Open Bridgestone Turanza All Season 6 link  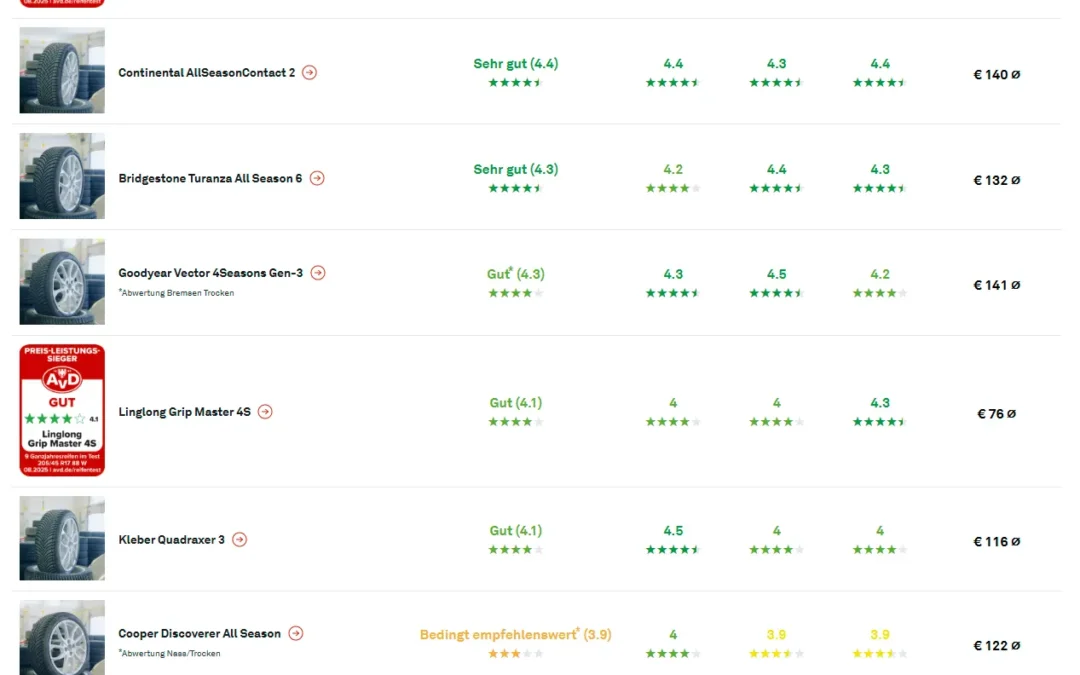point(210,179)
